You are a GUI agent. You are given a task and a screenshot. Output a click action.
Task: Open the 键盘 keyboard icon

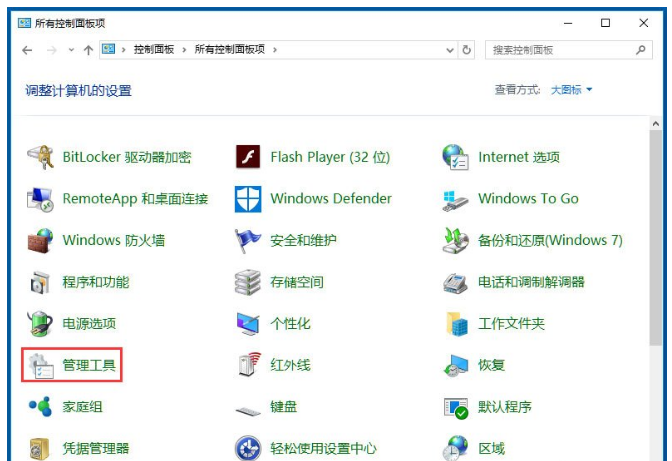[x=248, y=411]
